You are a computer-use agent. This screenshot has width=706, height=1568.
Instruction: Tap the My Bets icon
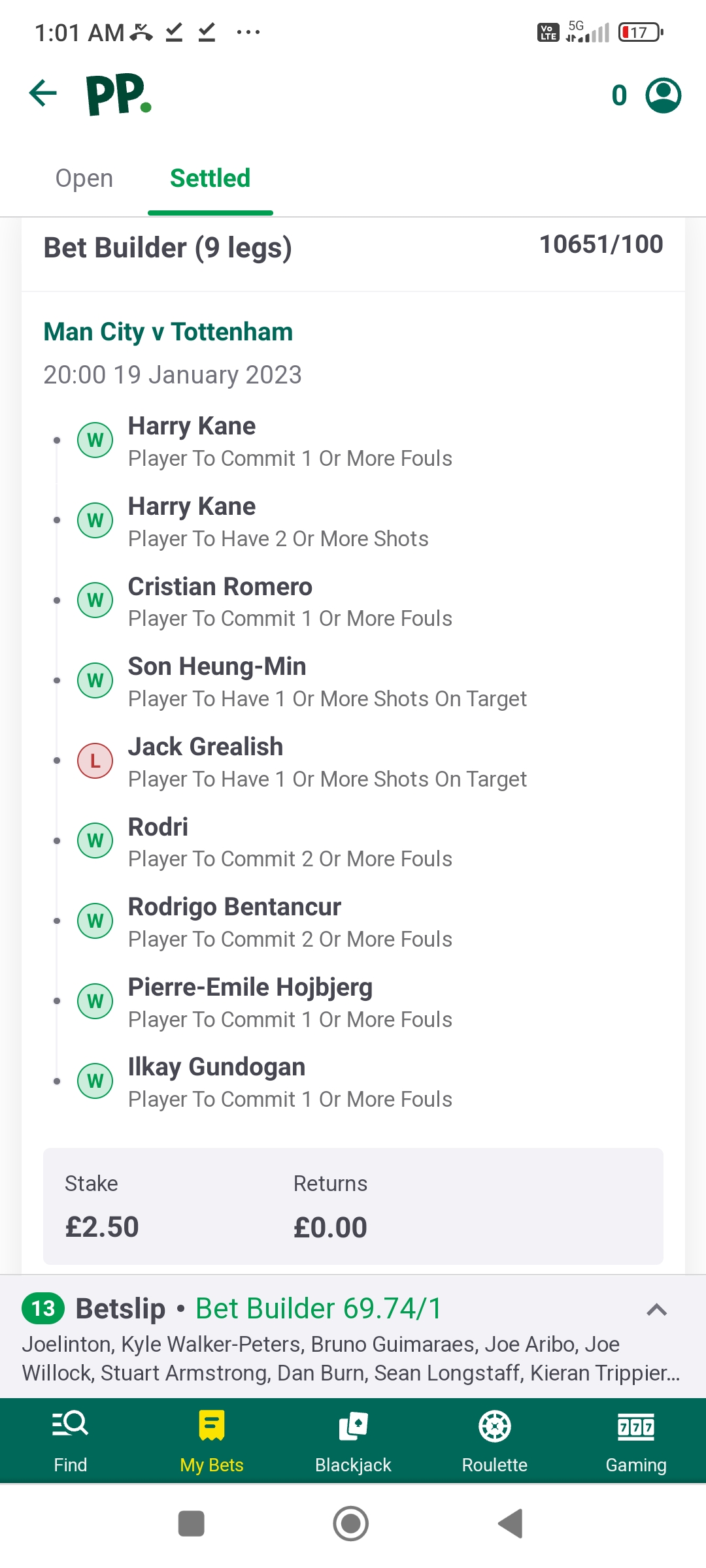(x=211, y=1426)
